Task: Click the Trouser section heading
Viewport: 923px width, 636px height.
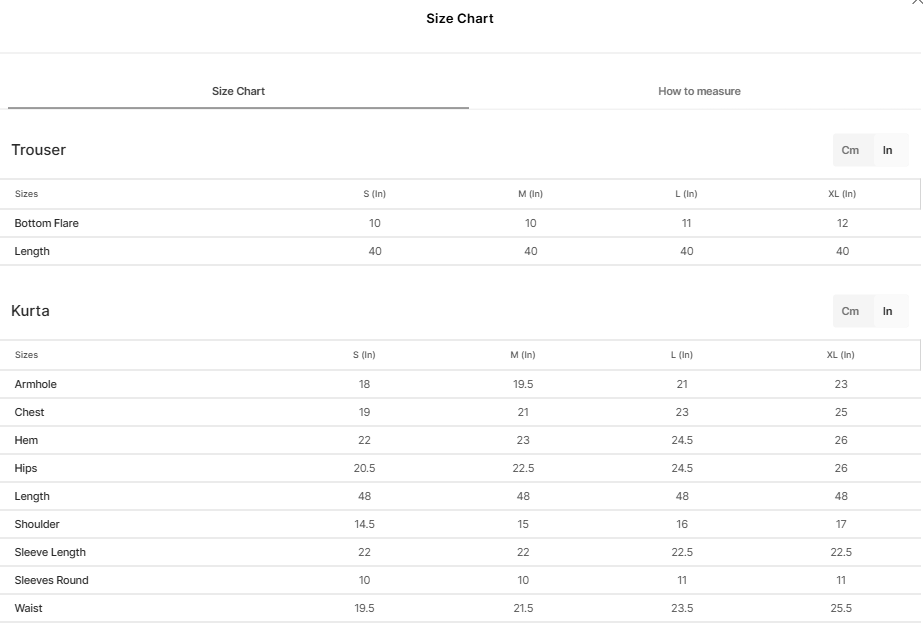Action: (38, 150)
